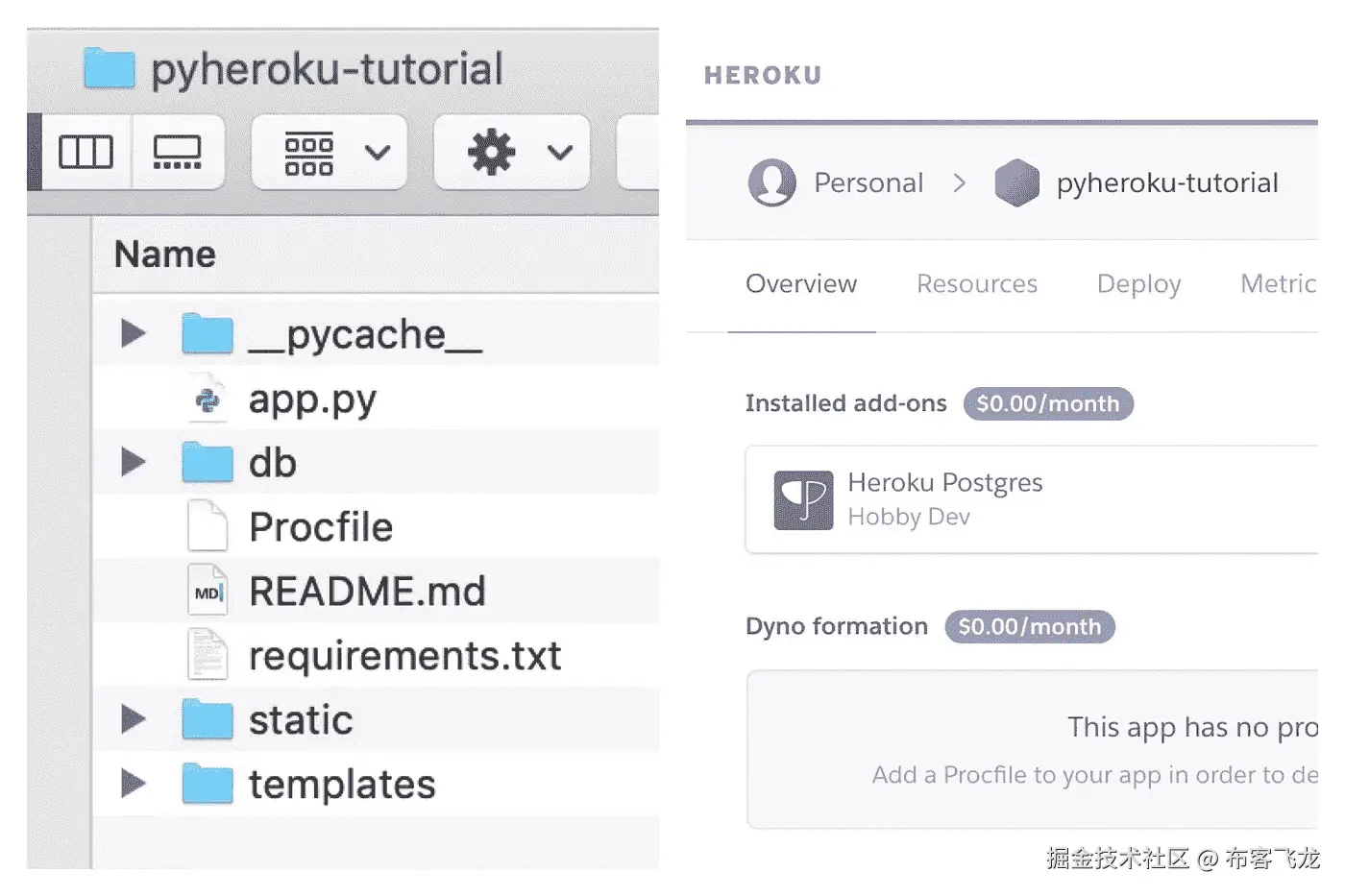Select the Procfile blank document icon
Viewport: 1345px width, 896px height.
click(208, 526)
